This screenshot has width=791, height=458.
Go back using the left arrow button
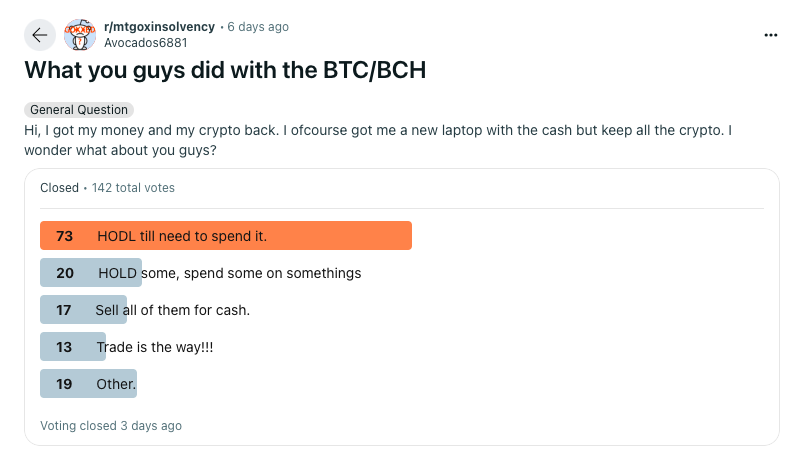coord(40,35)
